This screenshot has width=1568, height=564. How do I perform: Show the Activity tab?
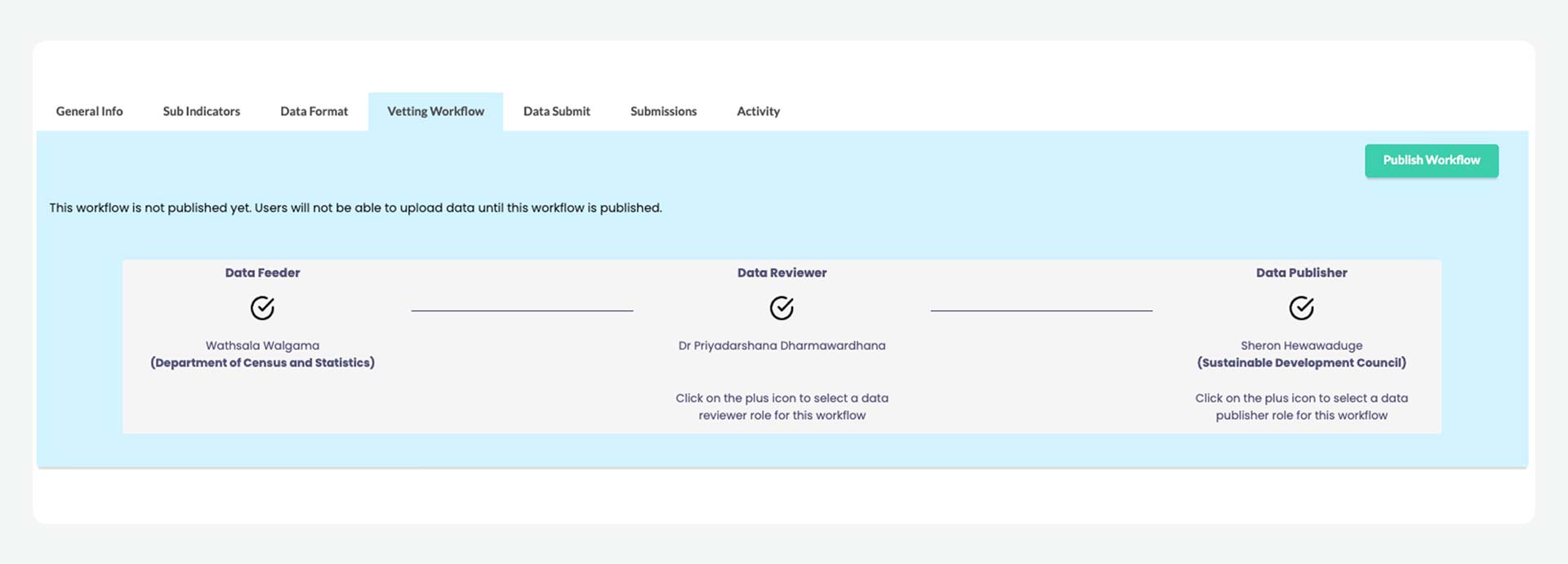758,111
